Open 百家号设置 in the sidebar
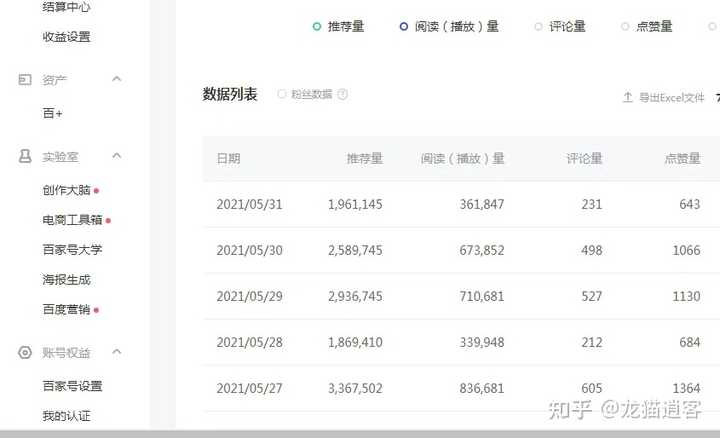 coord(72,386)
